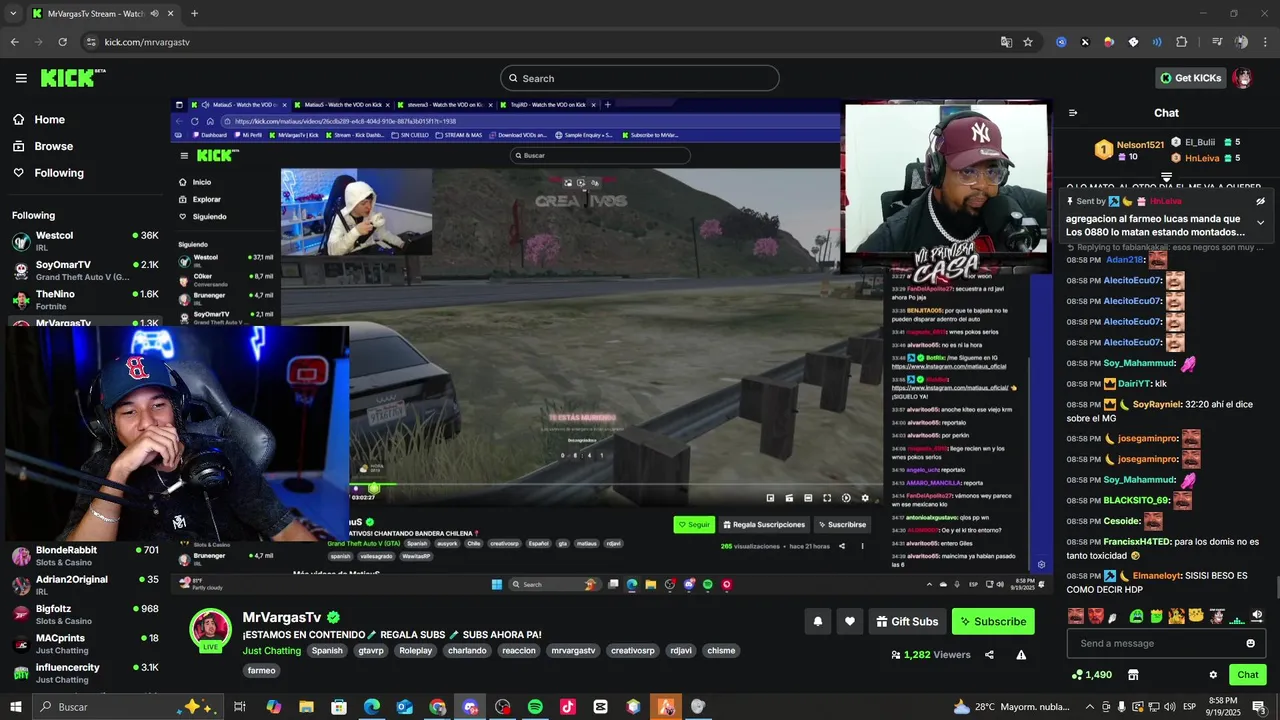Open the Chrome three-dot menu
Viewport: 1280px width, 720px height.
(1265, 42)
